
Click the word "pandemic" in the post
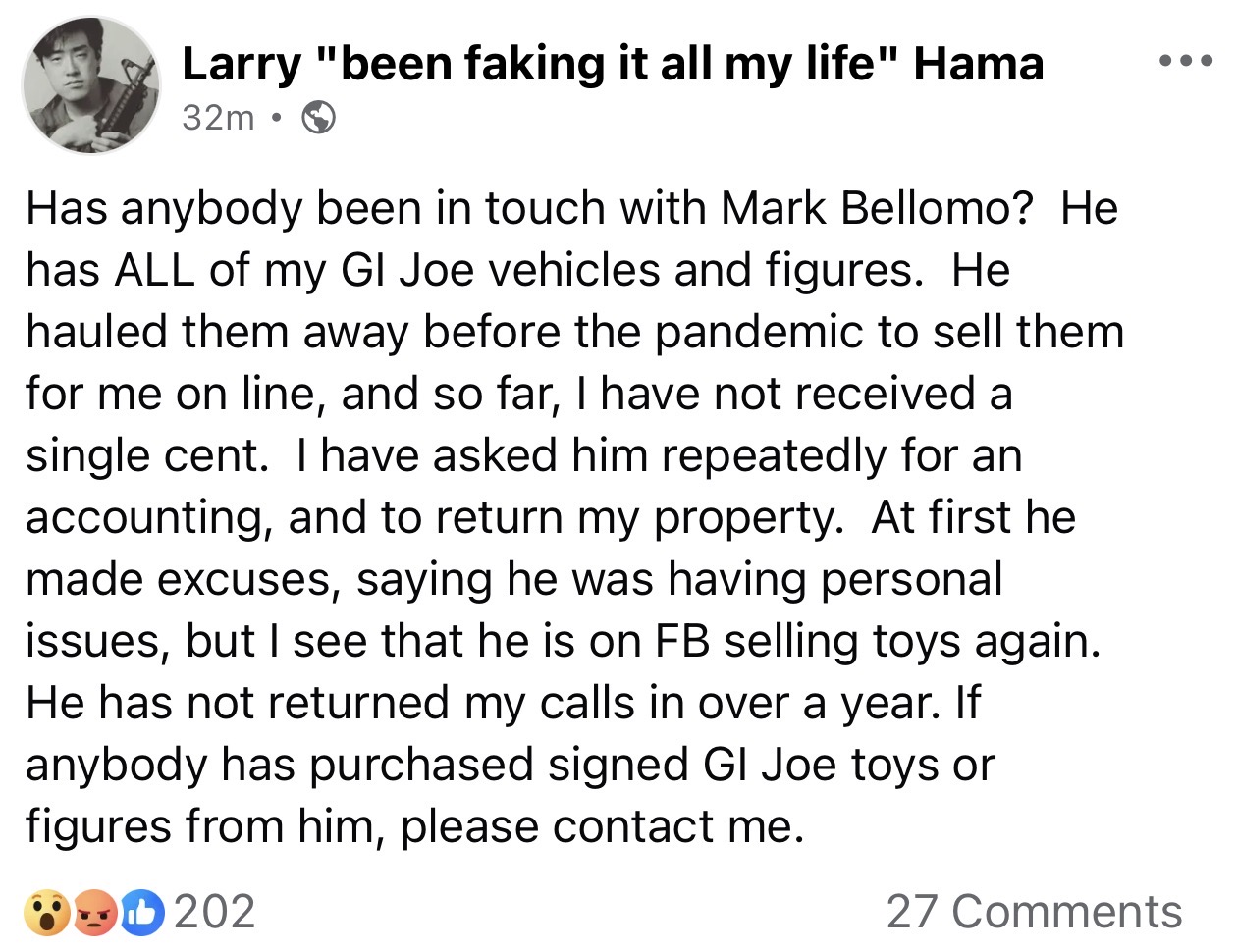coord(760,334)
